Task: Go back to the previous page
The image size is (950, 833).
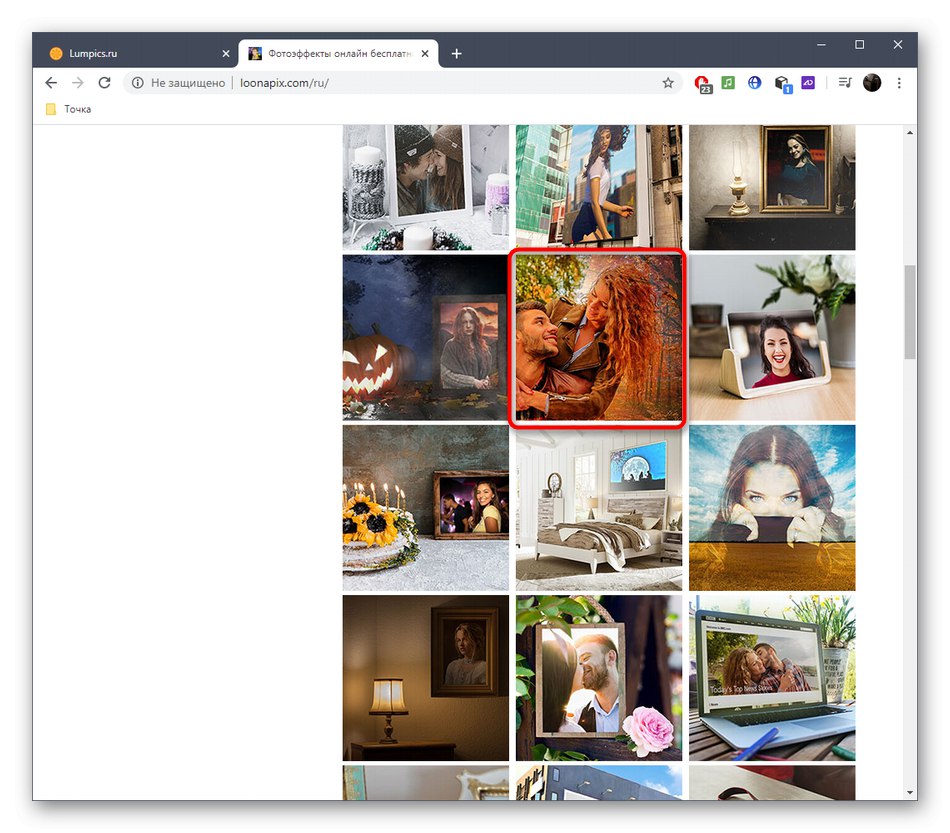Action: [51, 83]
